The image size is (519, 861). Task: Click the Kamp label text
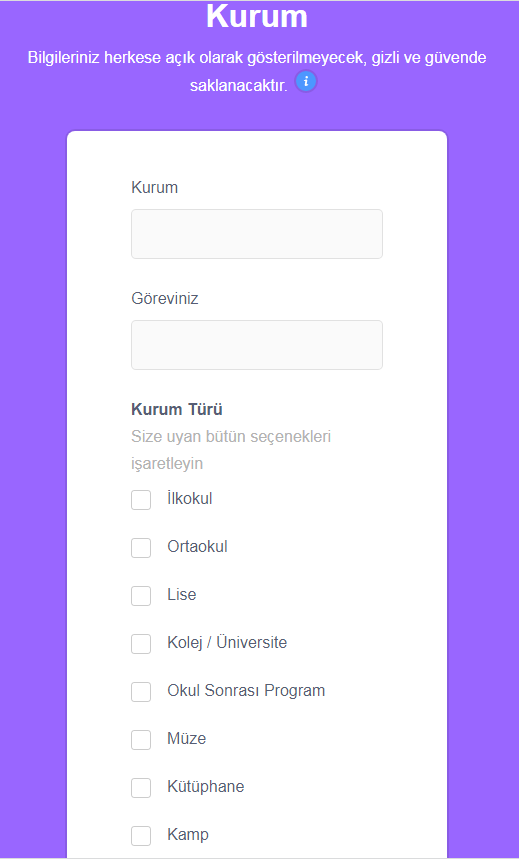(x=188, y=835)
